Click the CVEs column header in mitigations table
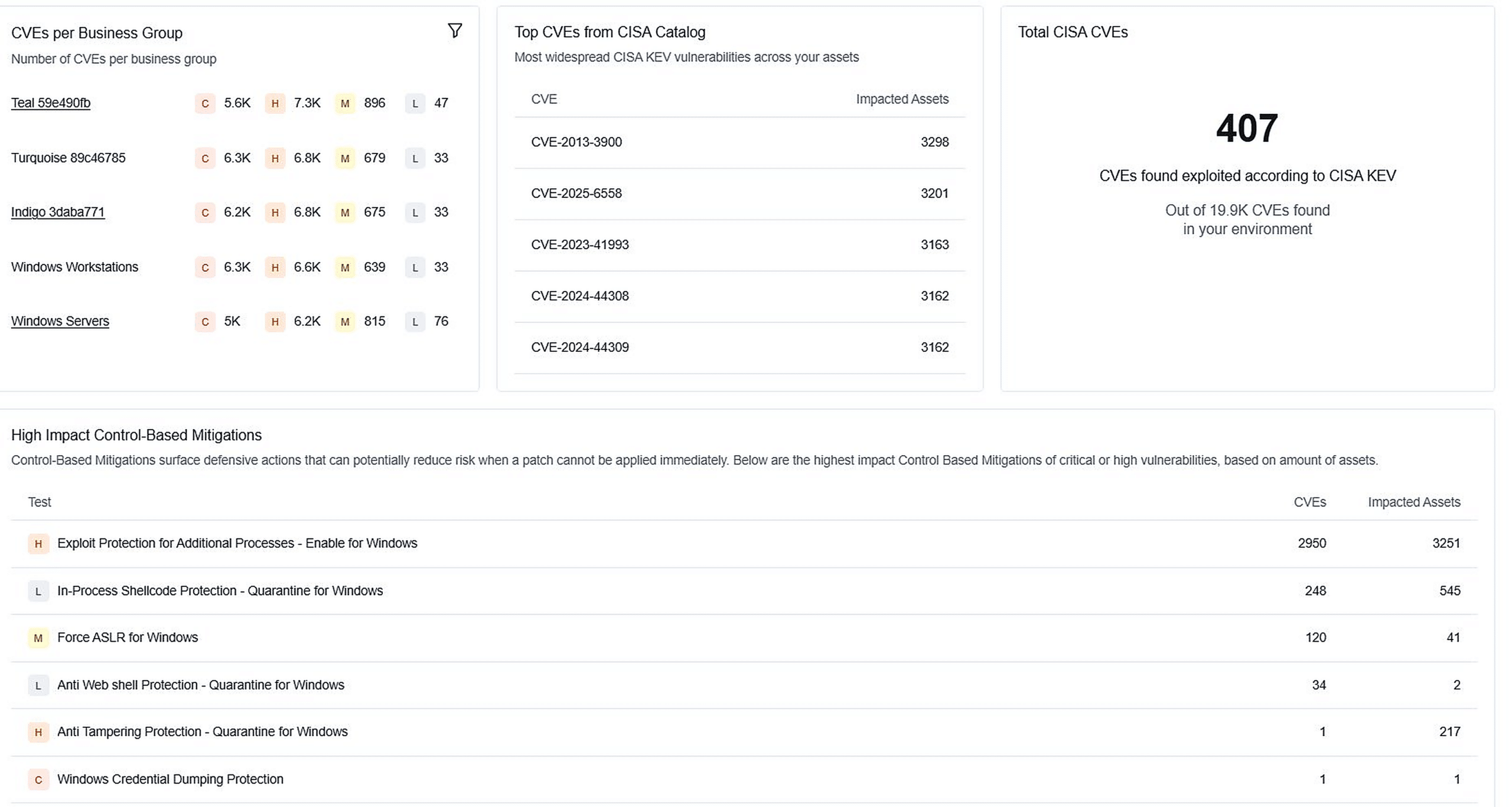This screenshot has width=1512, height=807. click(1309, 502)
